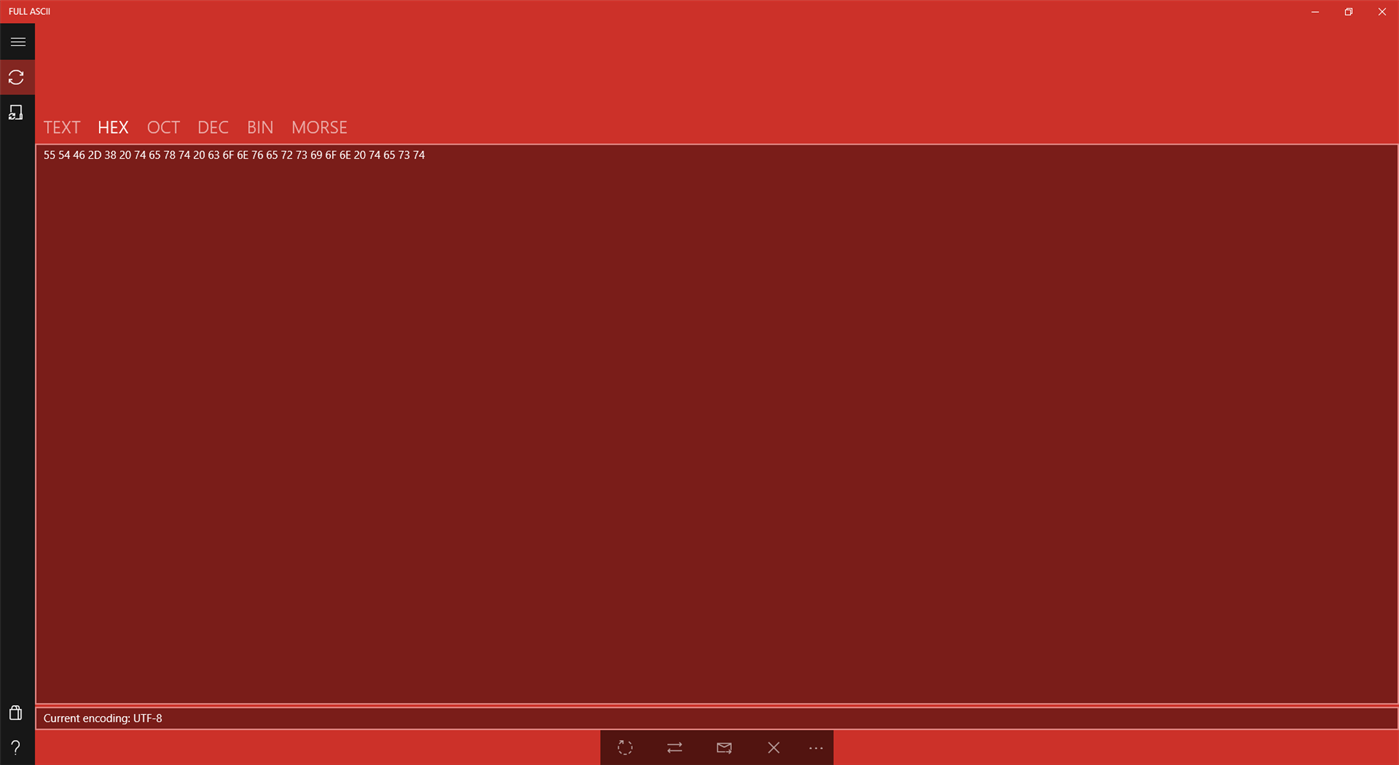Screen dimensions: 1399x765
Task: Reselect the active HEX tab
Action: pyautogui.click(x=113, y=127)
